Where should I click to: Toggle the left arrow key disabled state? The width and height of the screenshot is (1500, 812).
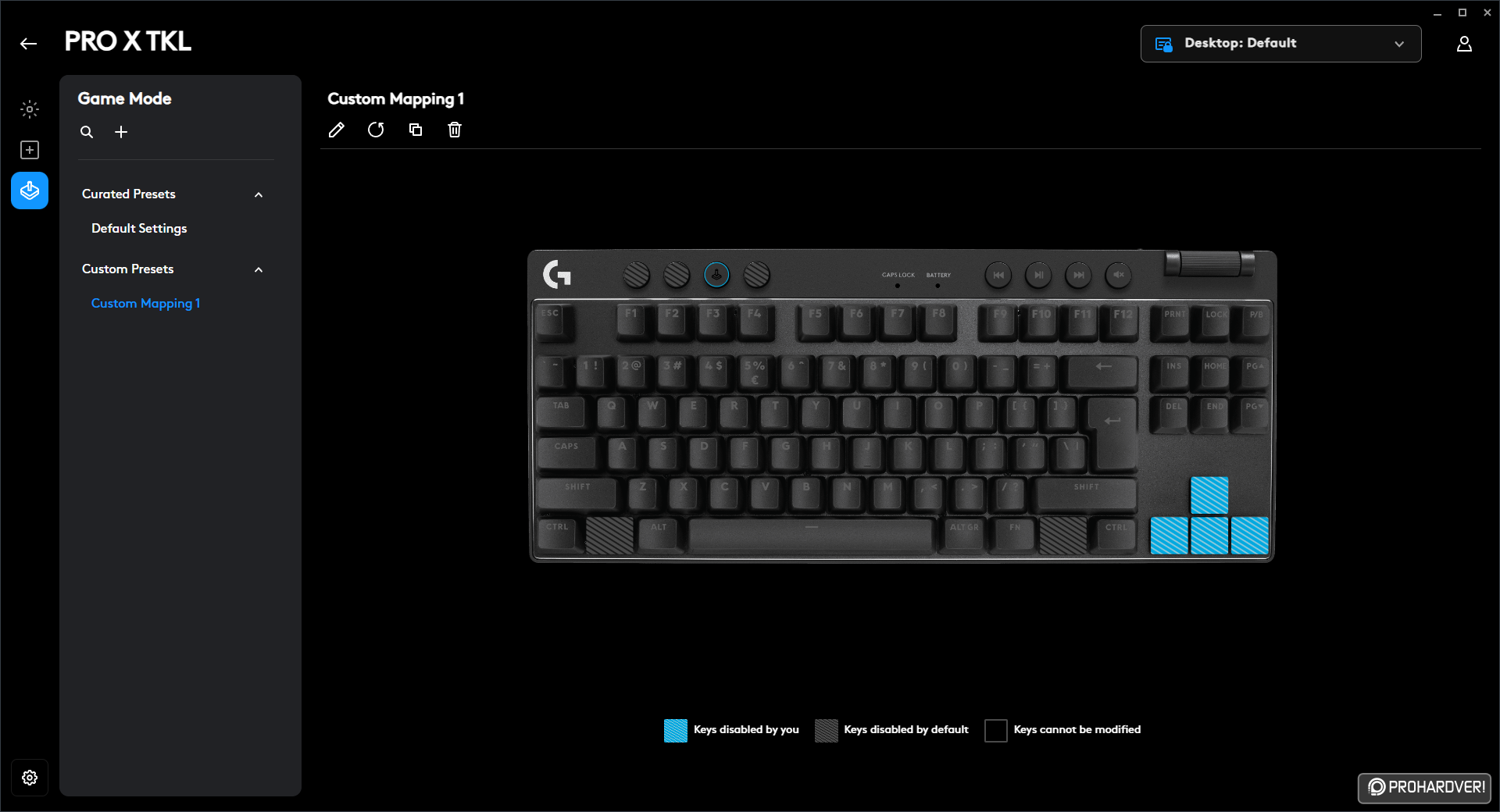[1170, 536]
